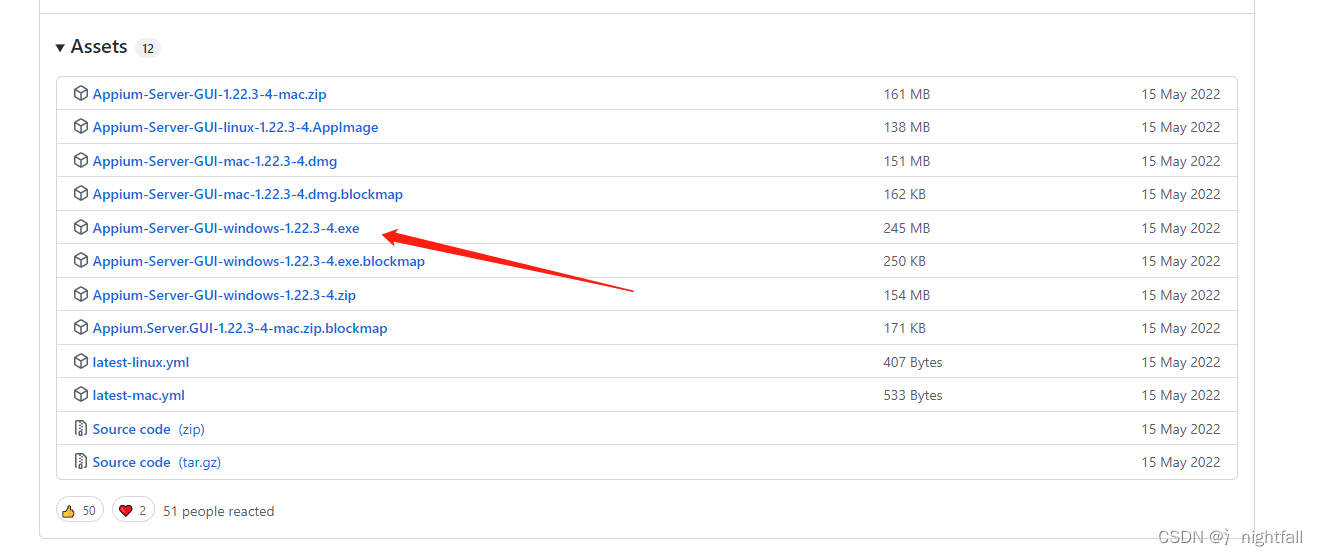Click the date in windows exe row

click(1181, 228)
